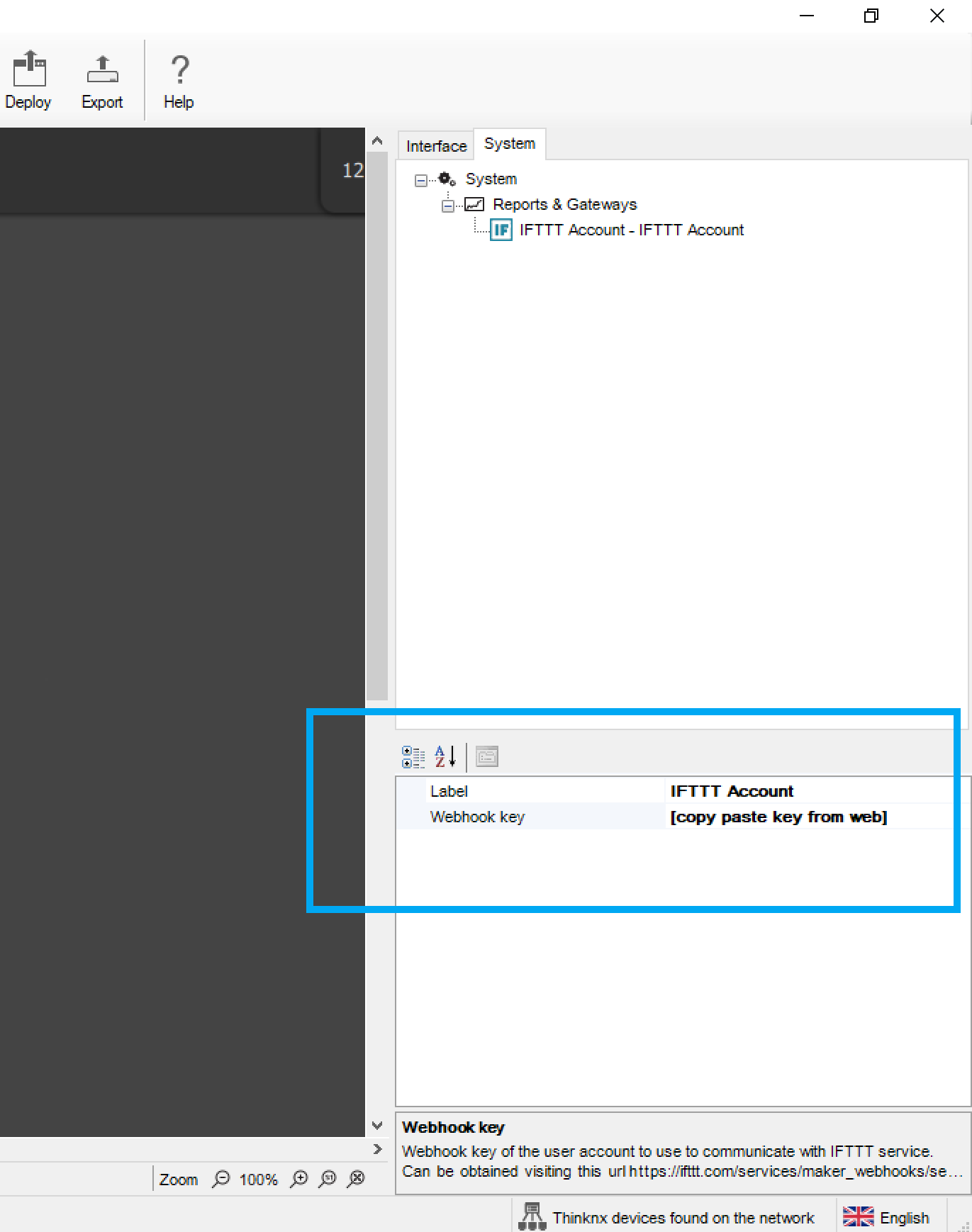Switch property grid to categorized view
Viewport: 972px width, 1232px height.
tap(413, 756)
